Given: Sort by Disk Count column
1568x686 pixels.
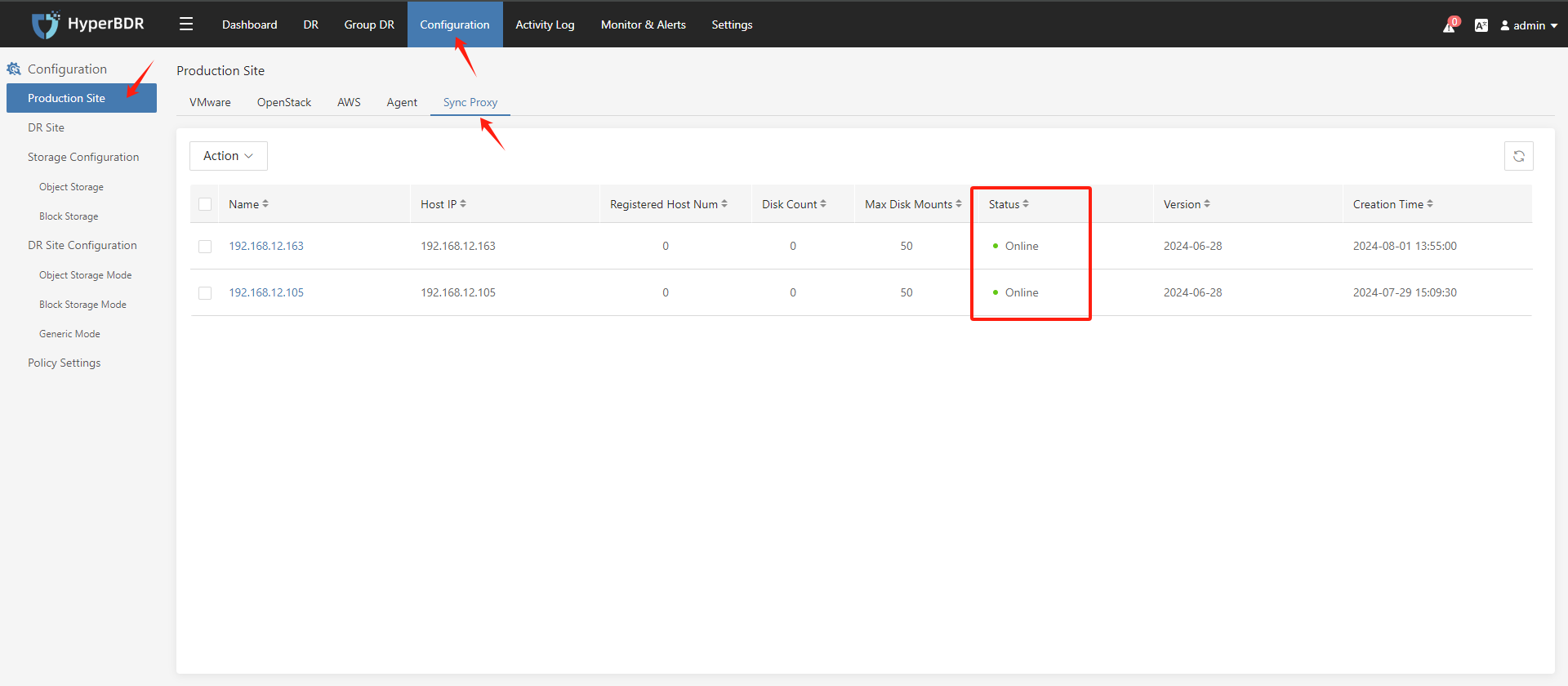Looking at the screenshot, I should coord(823,204).
